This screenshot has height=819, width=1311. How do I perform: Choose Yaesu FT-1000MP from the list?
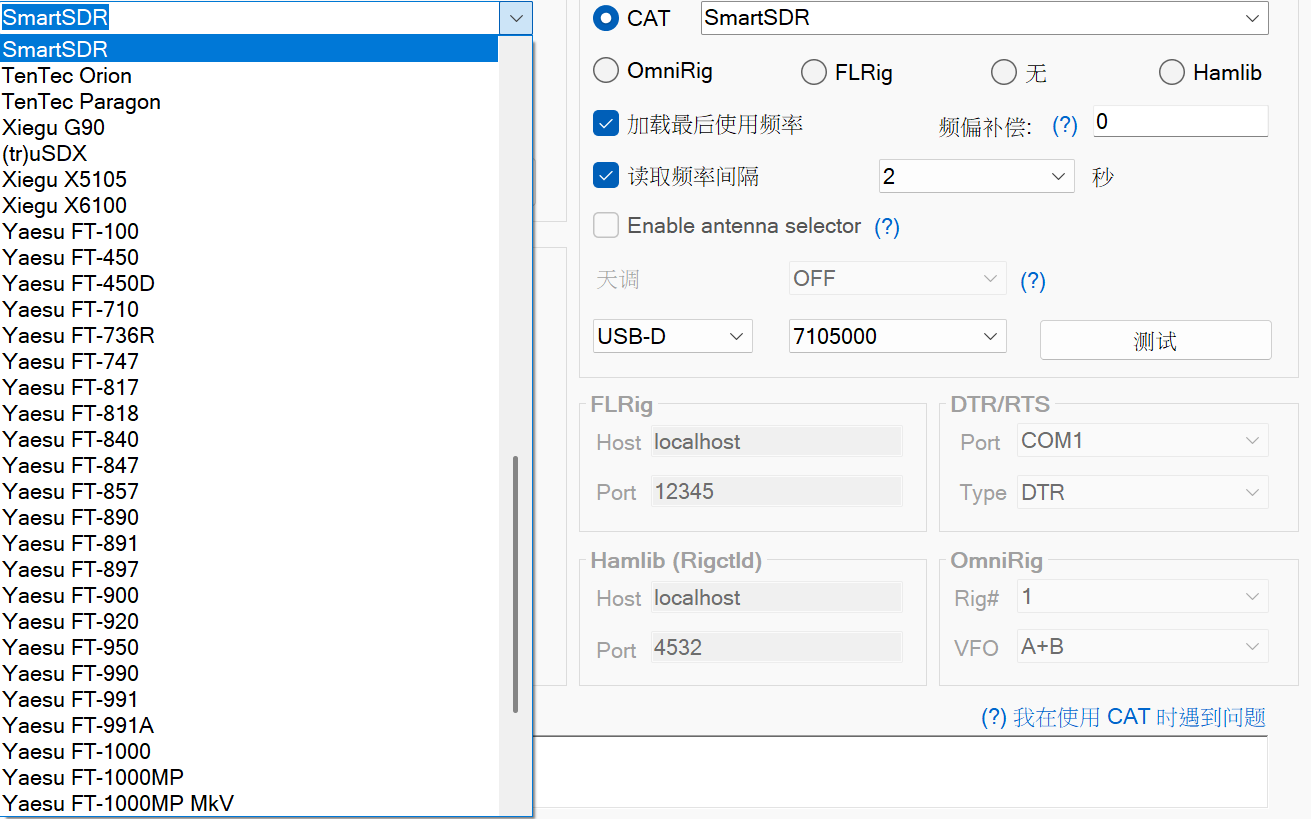(249, 777)
